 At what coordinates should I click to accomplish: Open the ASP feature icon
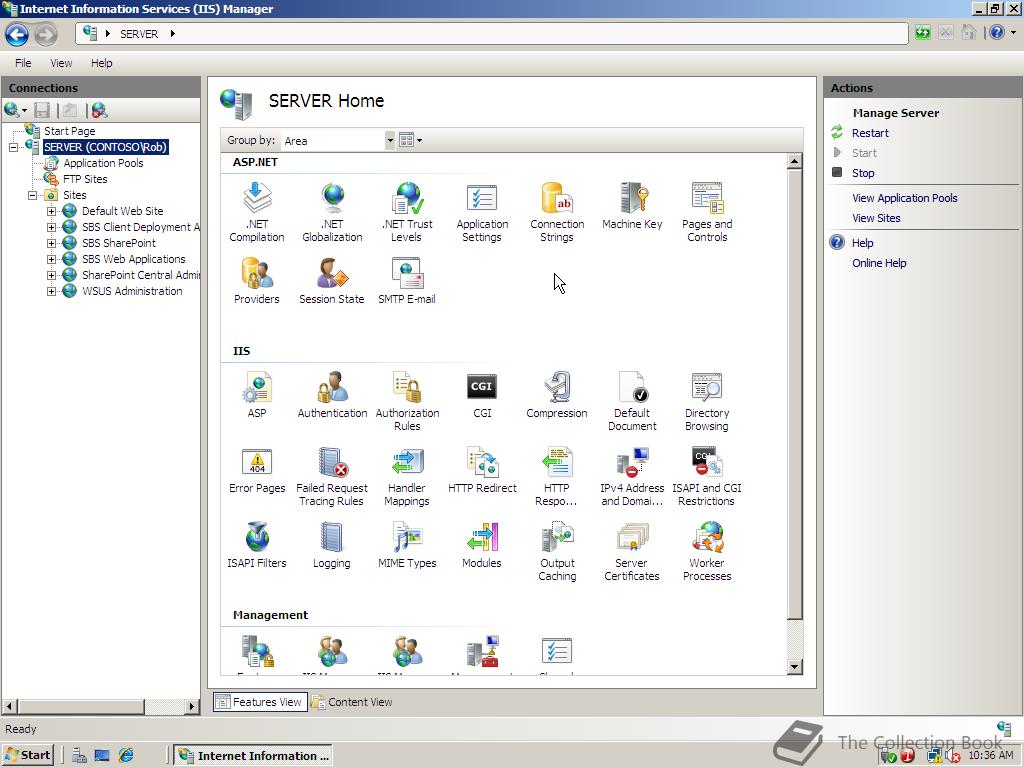(x=257, y=395)
